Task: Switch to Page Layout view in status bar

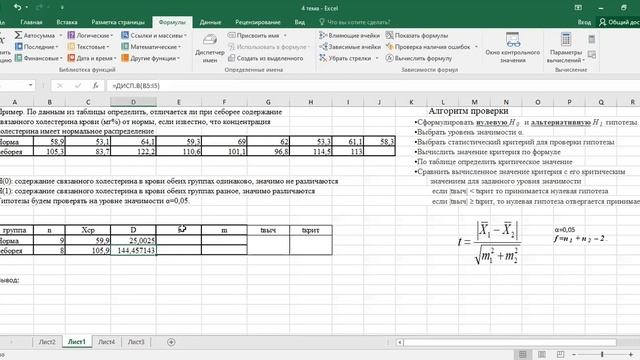Action: 542,354
